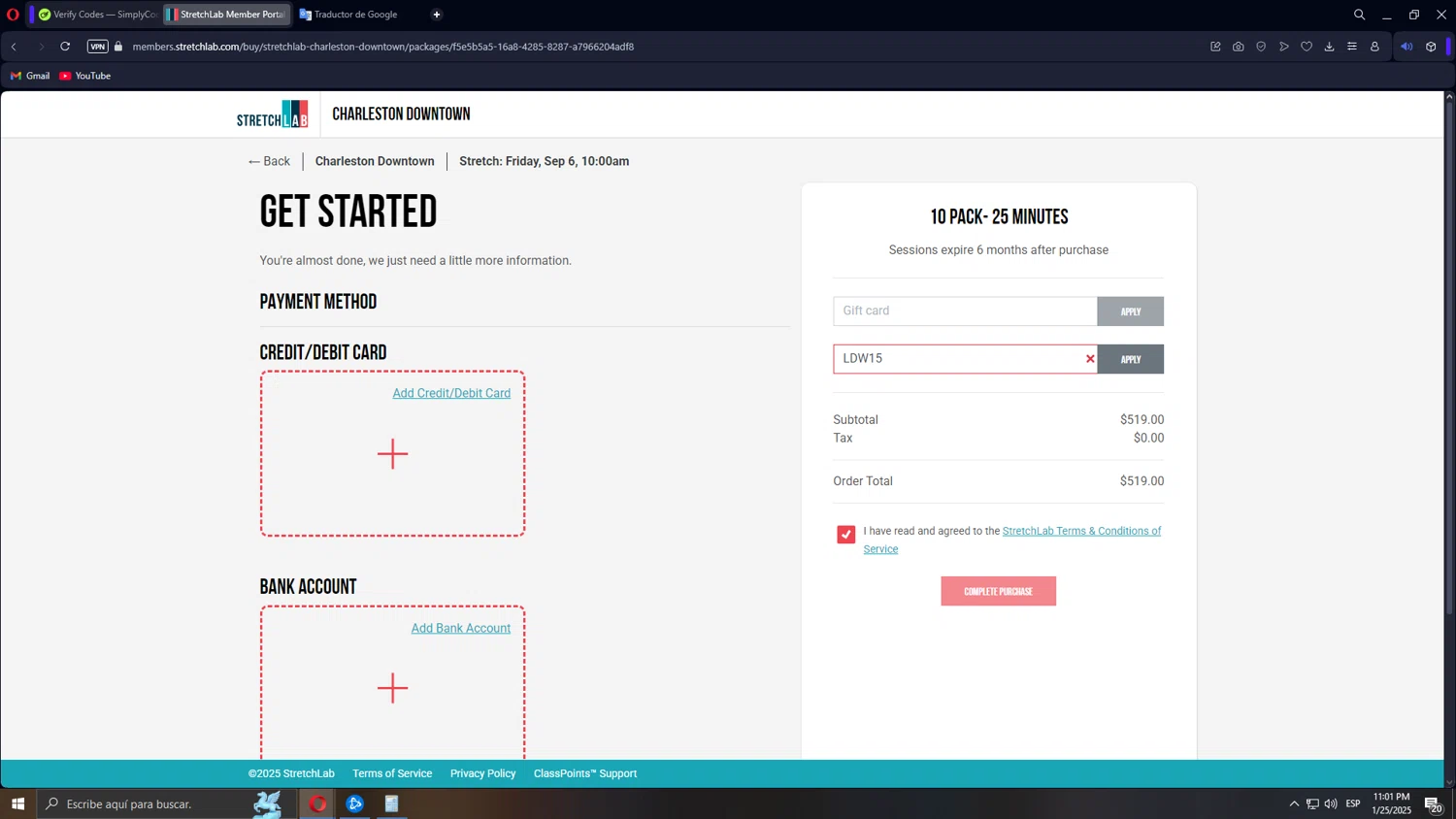Click the snapshot camera icon in toolbar
1456x819 pixels.
pos(1239,47)
